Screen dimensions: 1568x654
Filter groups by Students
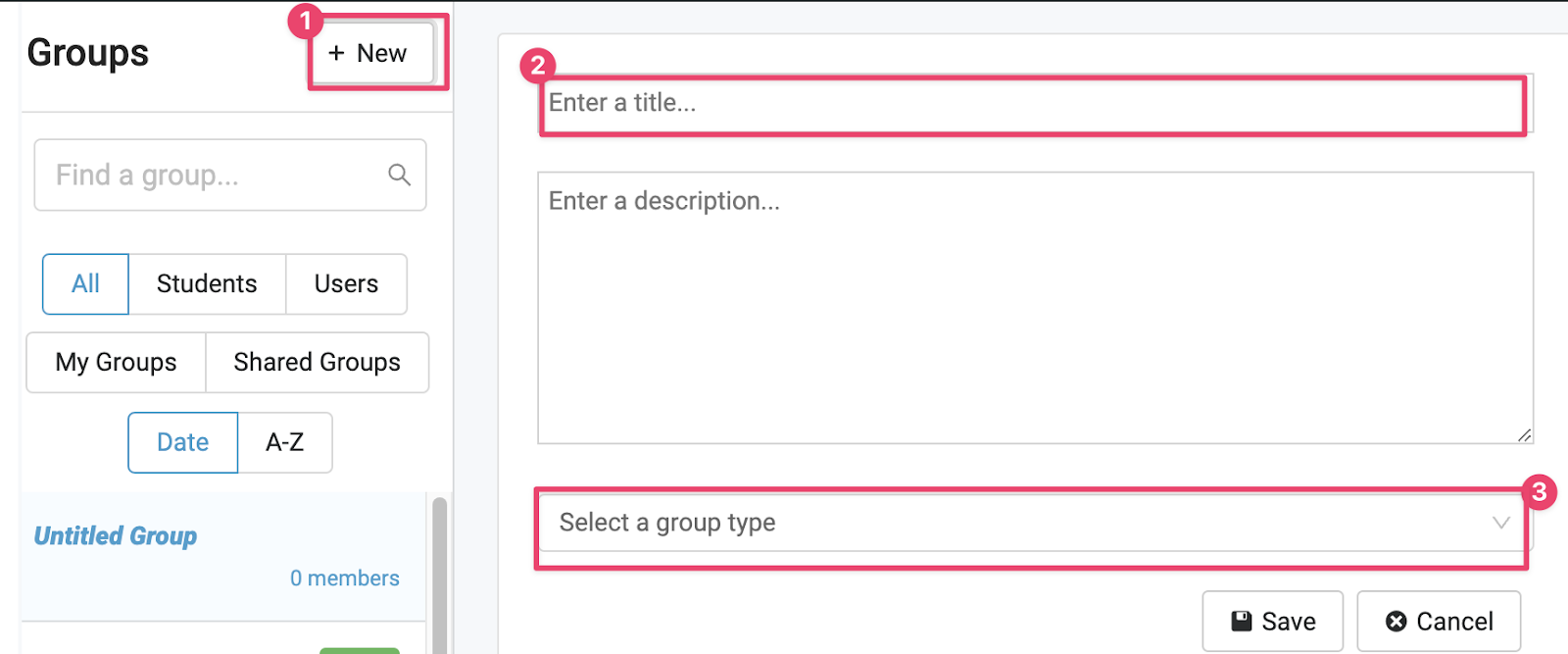207,284
